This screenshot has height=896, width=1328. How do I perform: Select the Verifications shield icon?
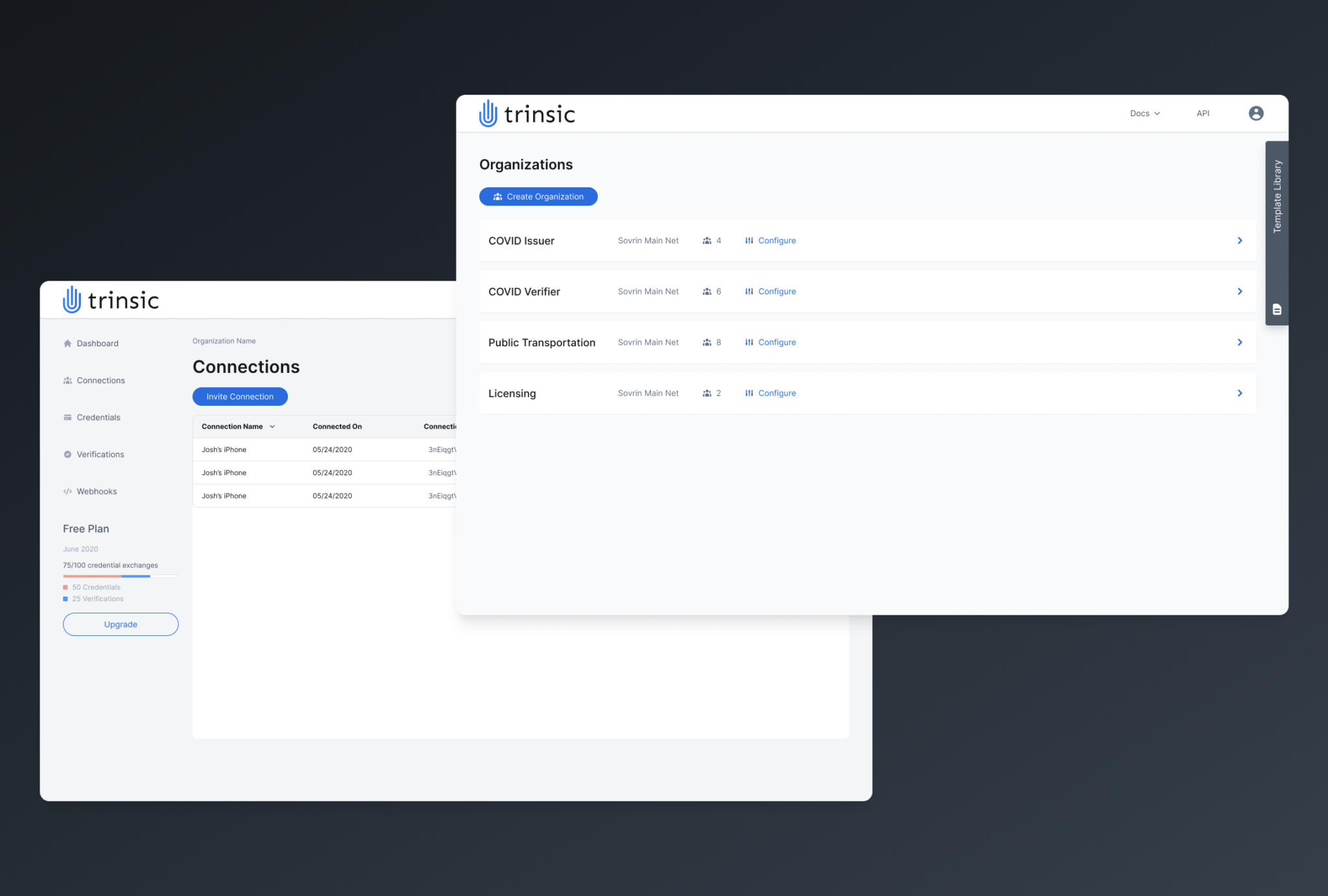pos(67,454)
